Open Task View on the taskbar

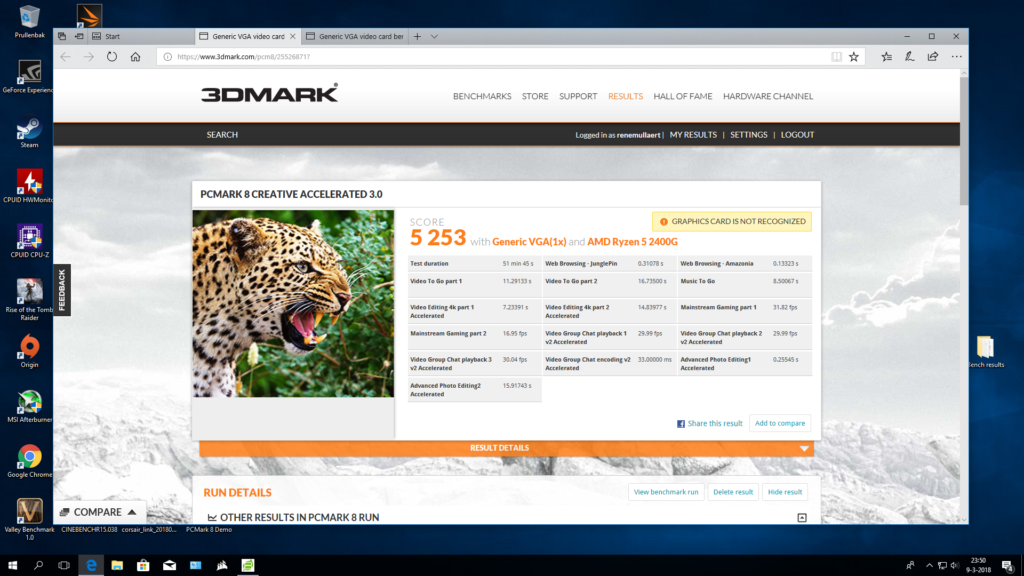coord(64,566)
